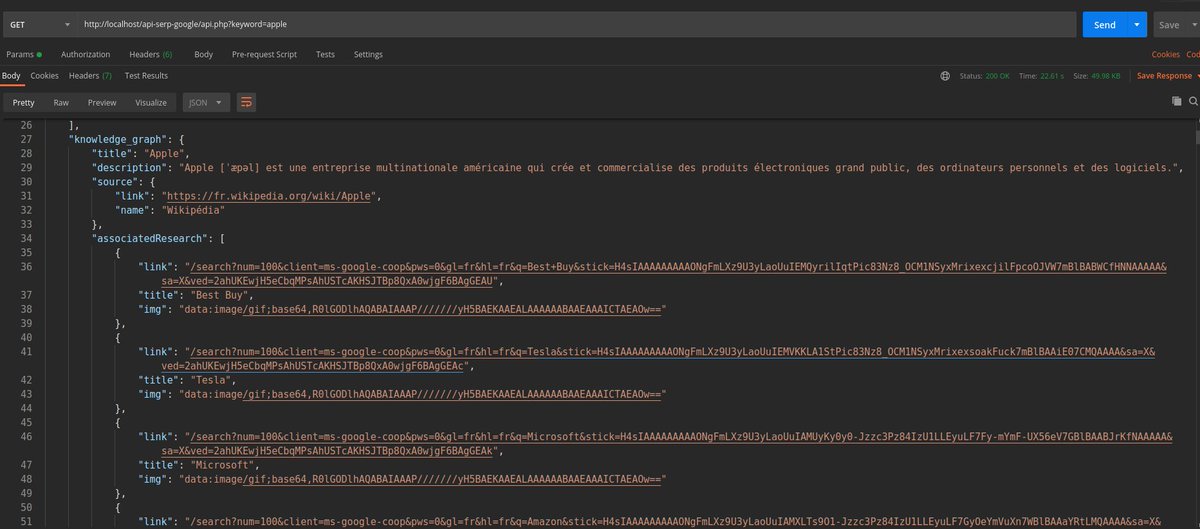Screen dimensions: 1200x529
Task: Click the 200 OK status value
Action: (x=996, y=76)
